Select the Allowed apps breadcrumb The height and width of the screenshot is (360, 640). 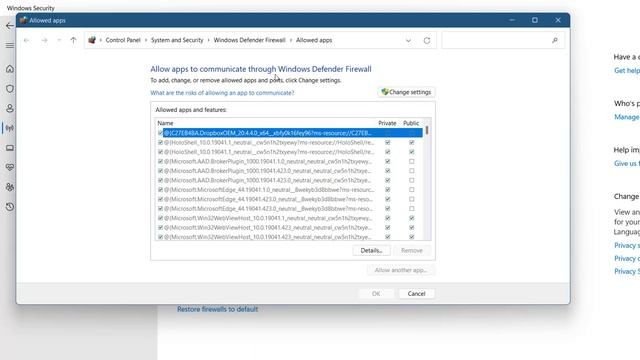[314, 40]
